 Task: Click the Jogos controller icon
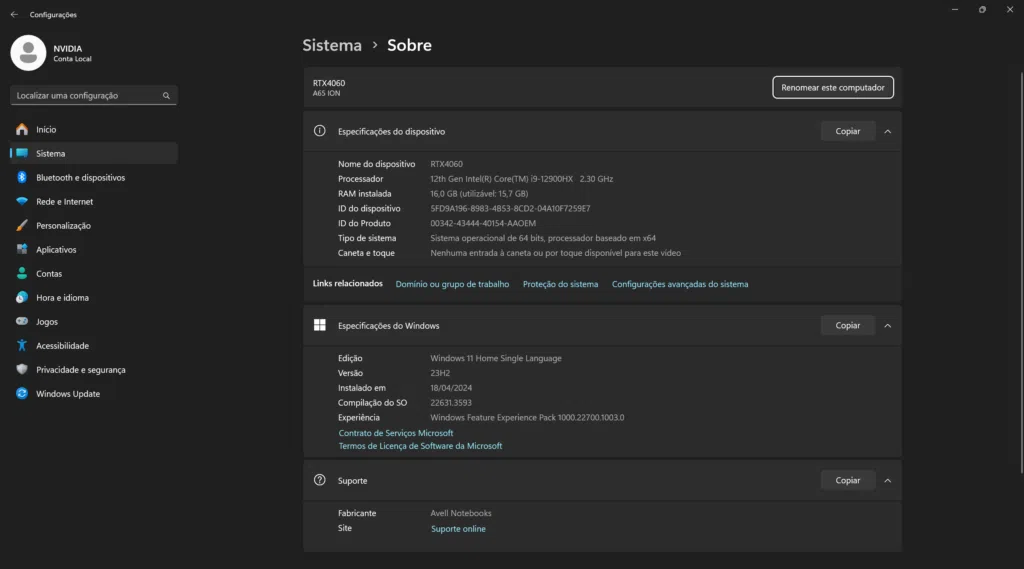[22, 322]
